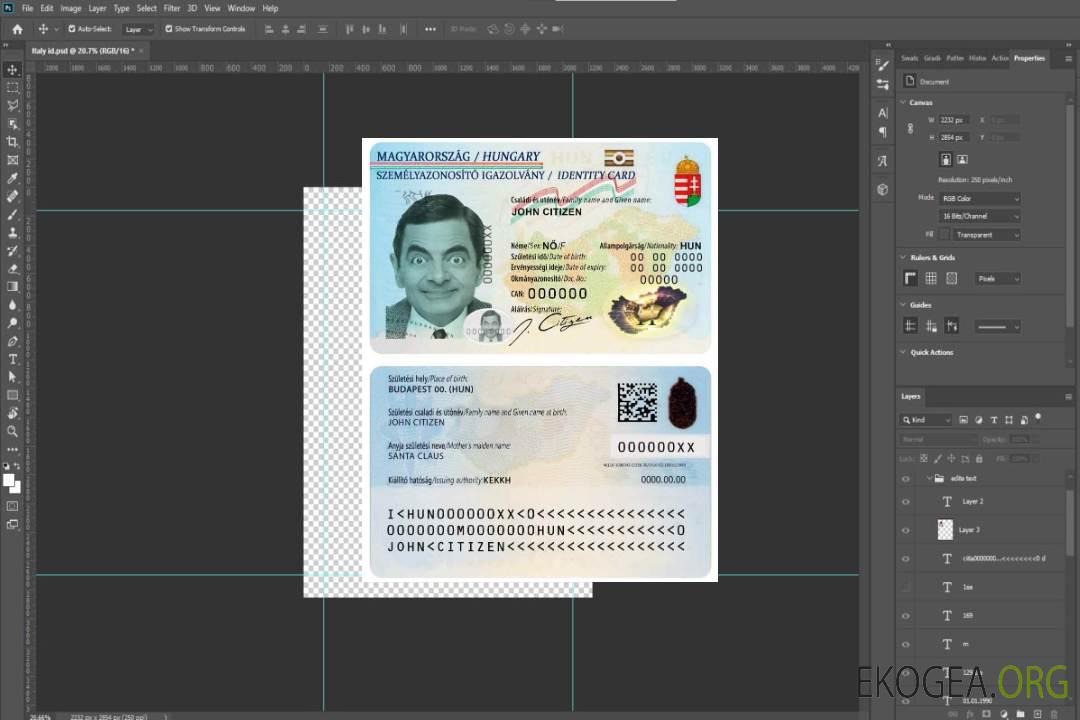Viewport: 1080px width, 720px height.
Task: Collapse the Rulers & Grids section
Action: click(x=903, y=258)
